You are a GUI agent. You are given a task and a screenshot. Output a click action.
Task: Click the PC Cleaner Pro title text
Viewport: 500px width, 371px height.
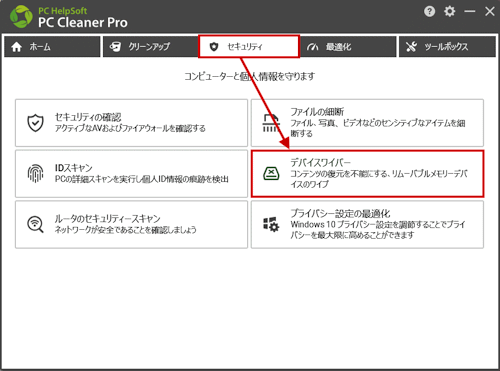point(83,22)
